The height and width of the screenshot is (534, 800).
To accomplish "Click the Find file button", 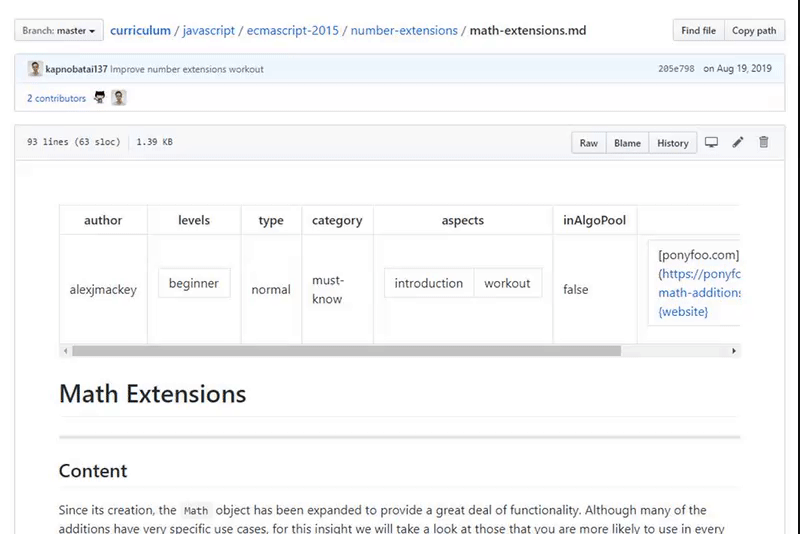I will (698, 31).
